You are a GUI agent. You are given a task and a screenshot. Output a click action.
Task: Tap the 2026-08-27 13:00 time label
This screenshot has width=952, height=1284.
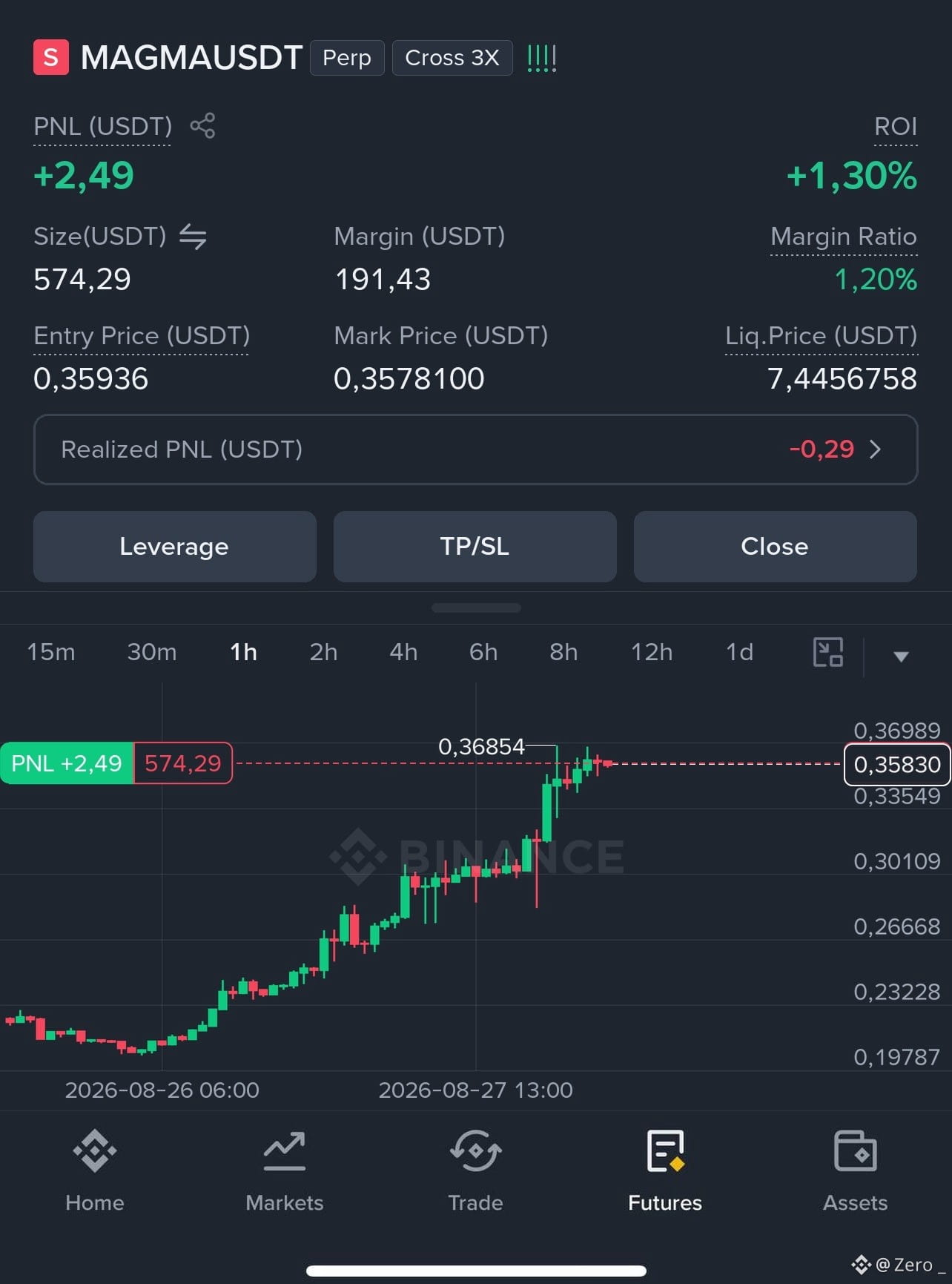click(x=475, y=1090)
